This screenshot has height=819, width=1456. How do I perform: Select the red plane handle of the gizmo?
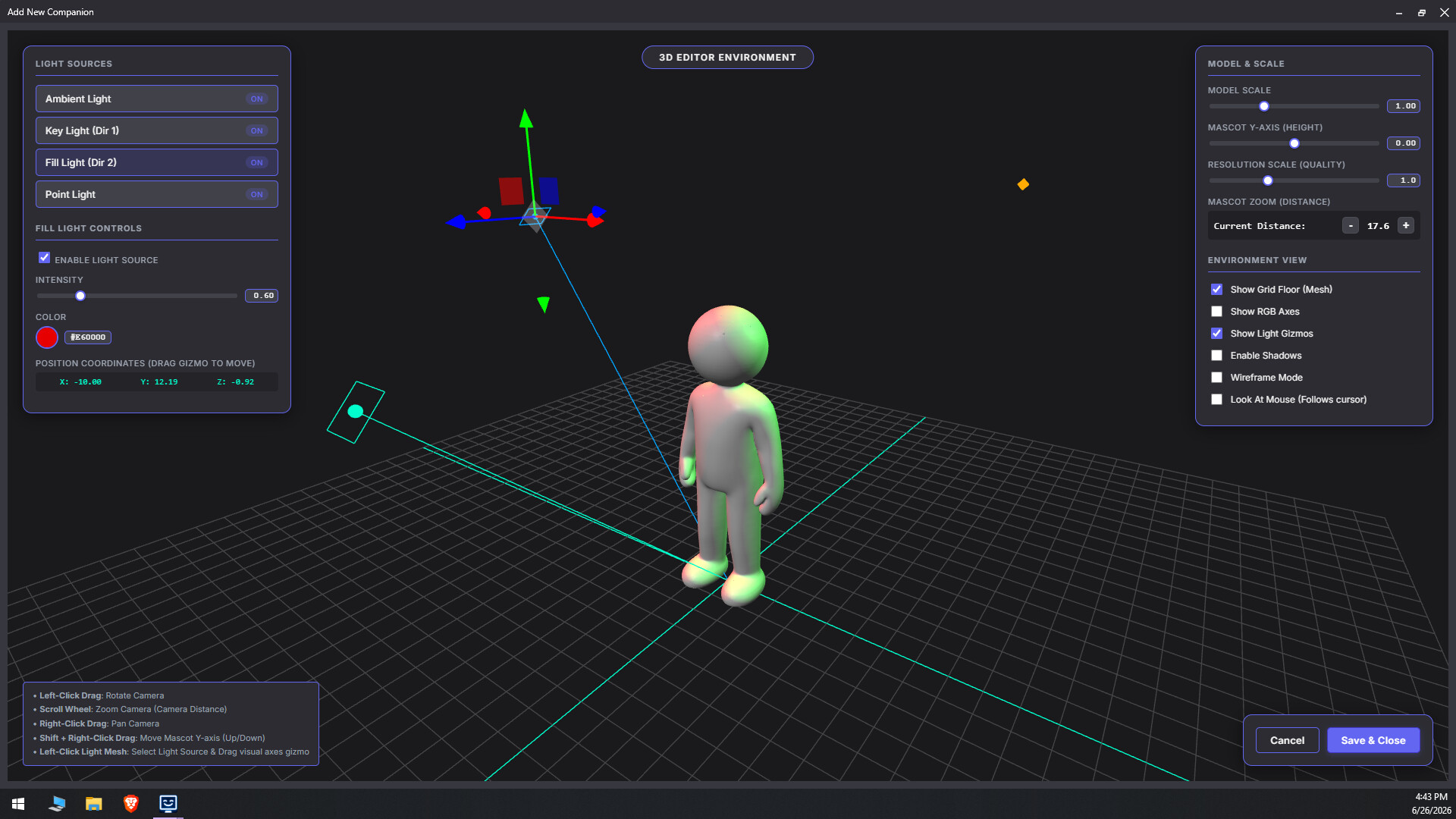pyautogui.click(x=511, y=191)
